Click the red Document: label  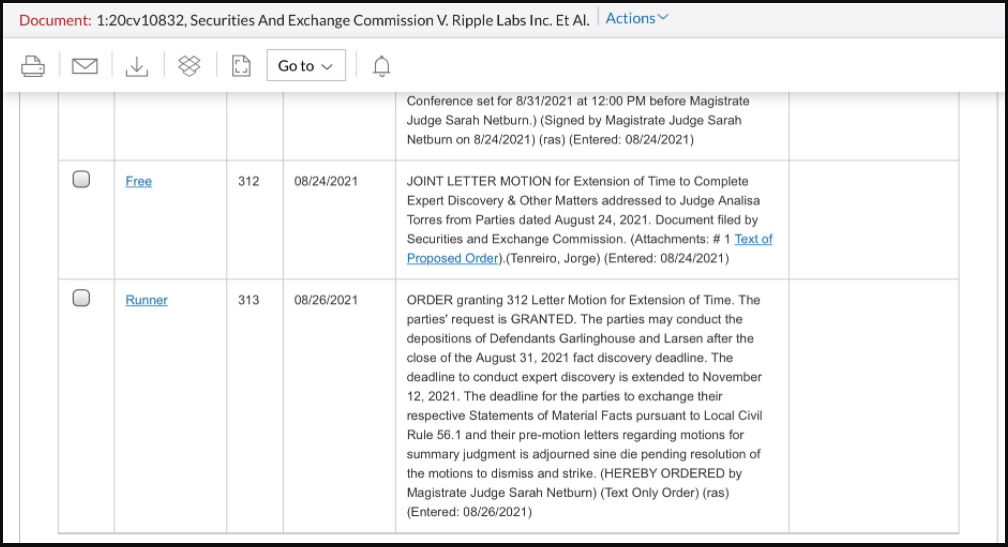(x=55, y=21)
